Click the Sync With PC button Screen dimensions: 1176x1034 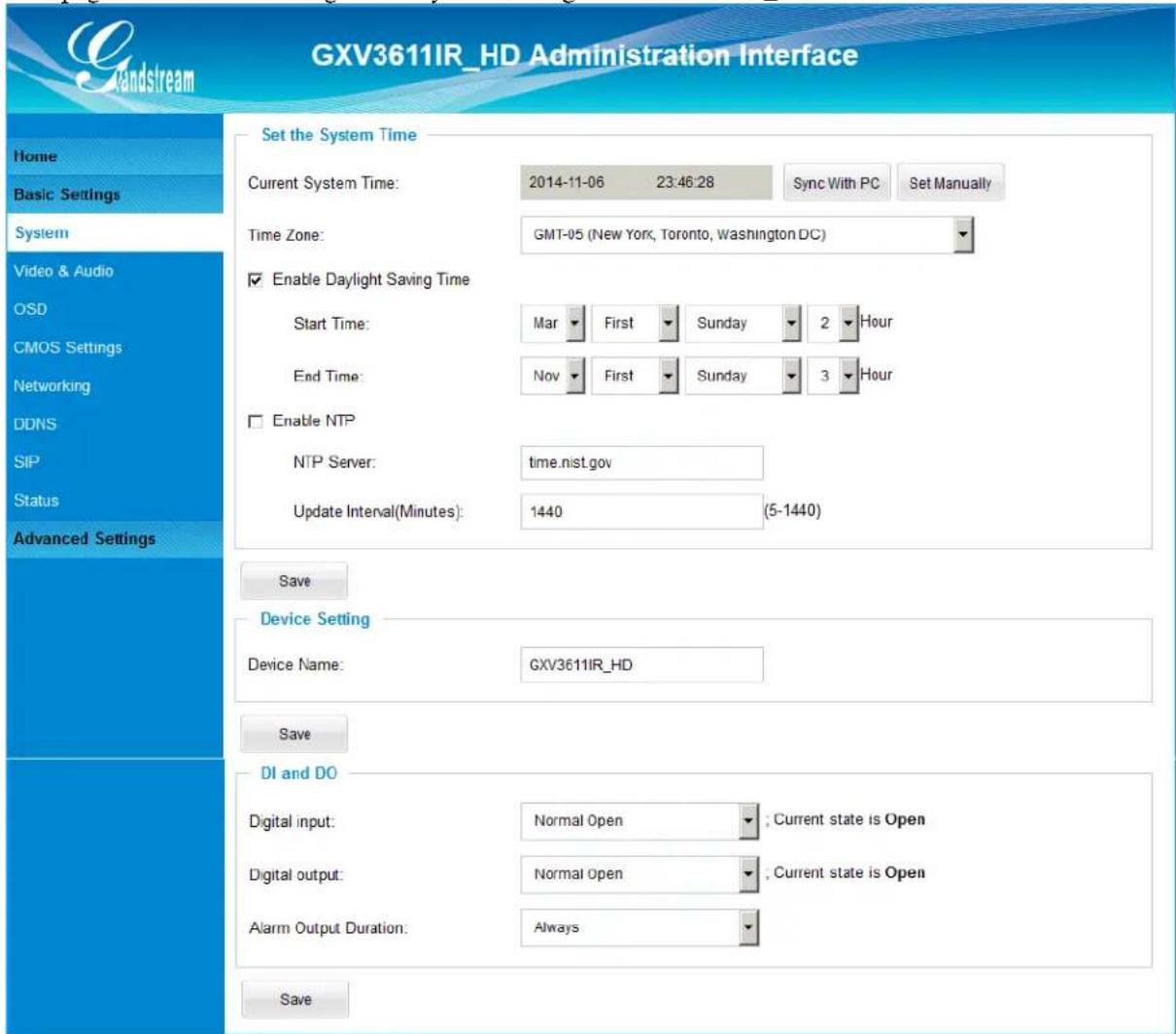click(836, 183)
